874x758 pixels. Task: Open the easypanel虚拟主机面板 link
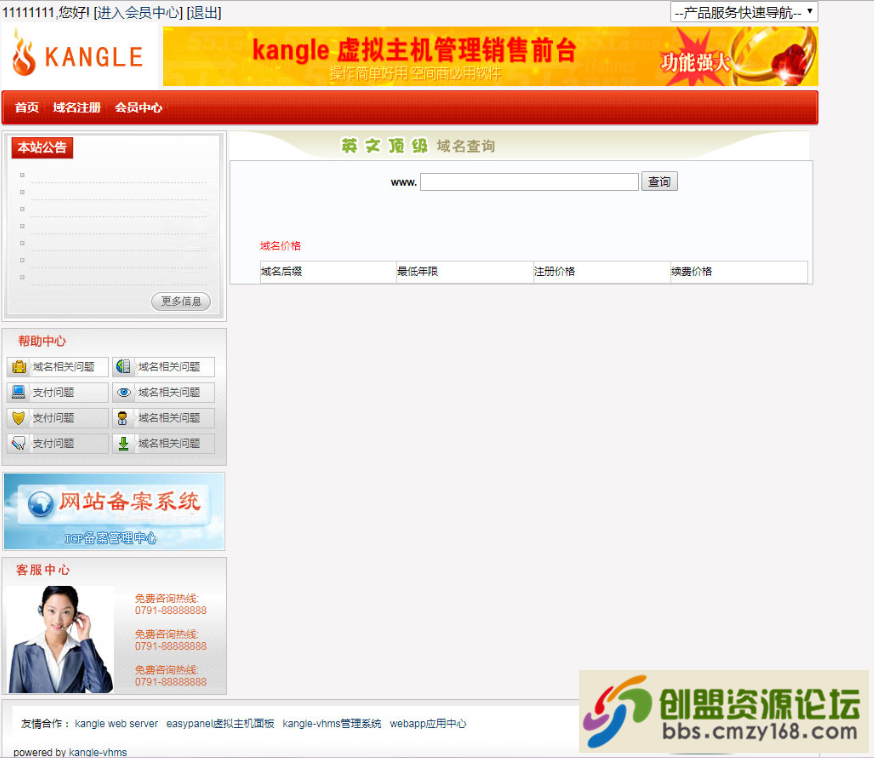click(220, 723)
